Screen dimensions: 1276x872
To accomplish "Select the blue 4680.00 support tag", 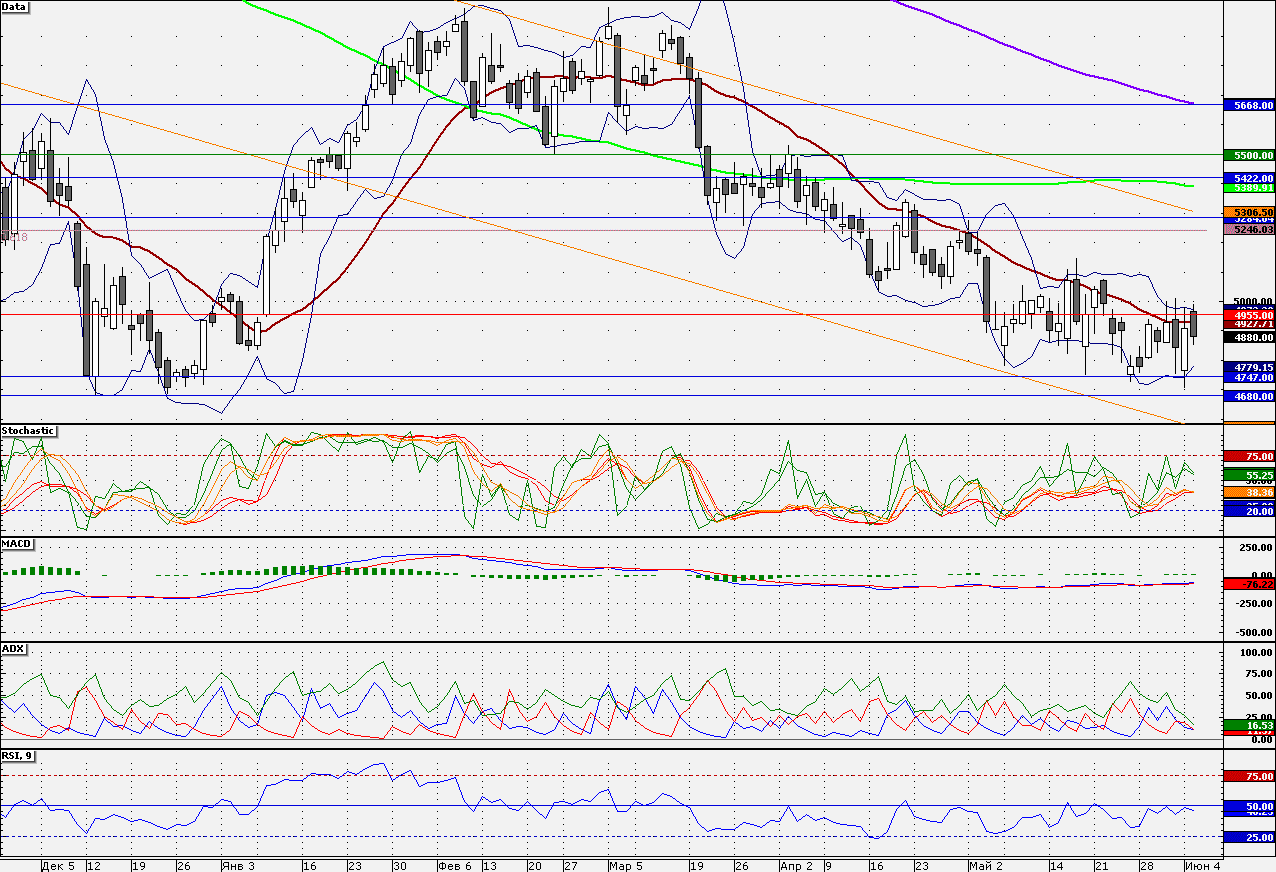I will coord(1249,396).
